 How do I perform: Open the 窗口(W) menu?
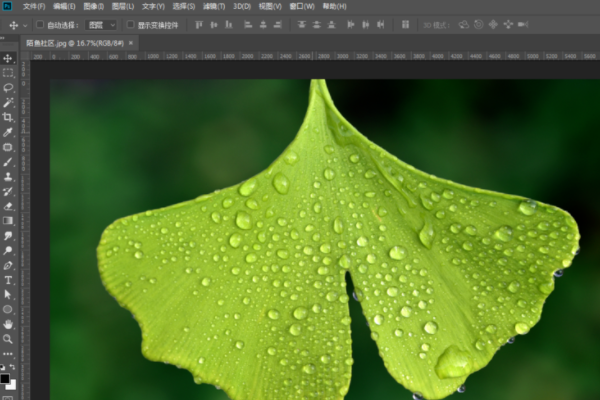(302, 7)
